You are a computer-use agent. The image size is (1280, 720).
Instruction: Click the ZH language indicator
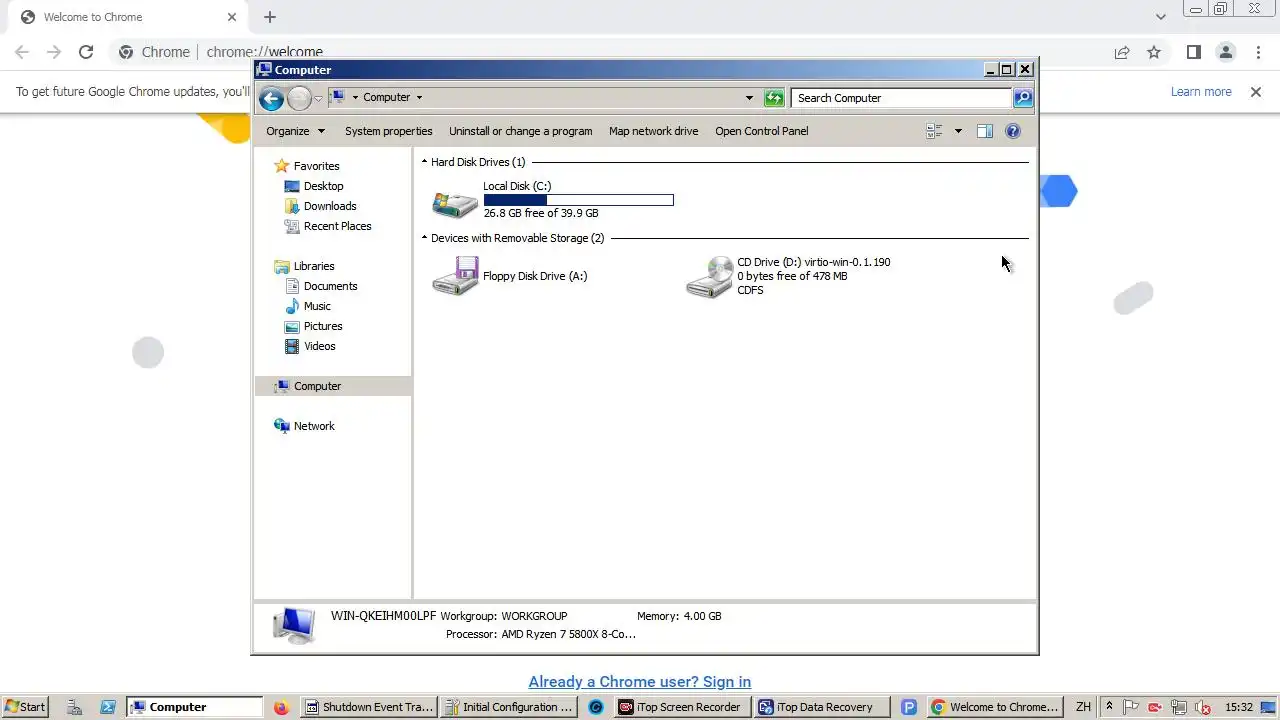[1083, 707]
